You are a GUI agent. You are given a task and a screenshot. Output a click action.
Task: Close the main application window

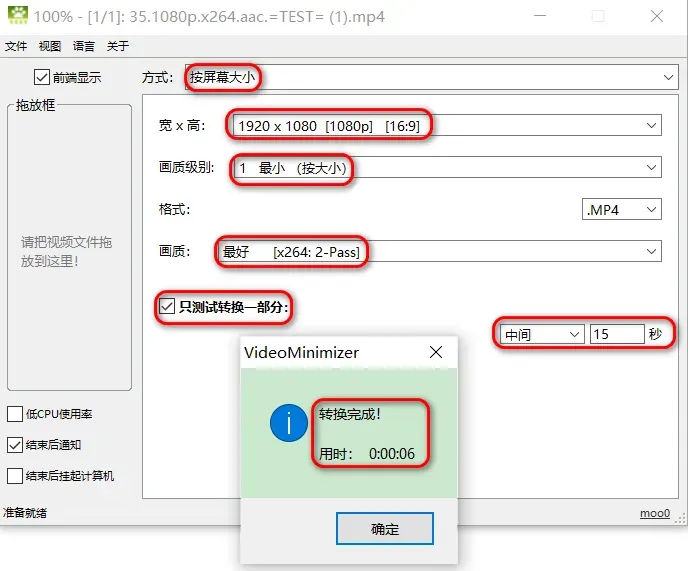click(x=656, y=16)
